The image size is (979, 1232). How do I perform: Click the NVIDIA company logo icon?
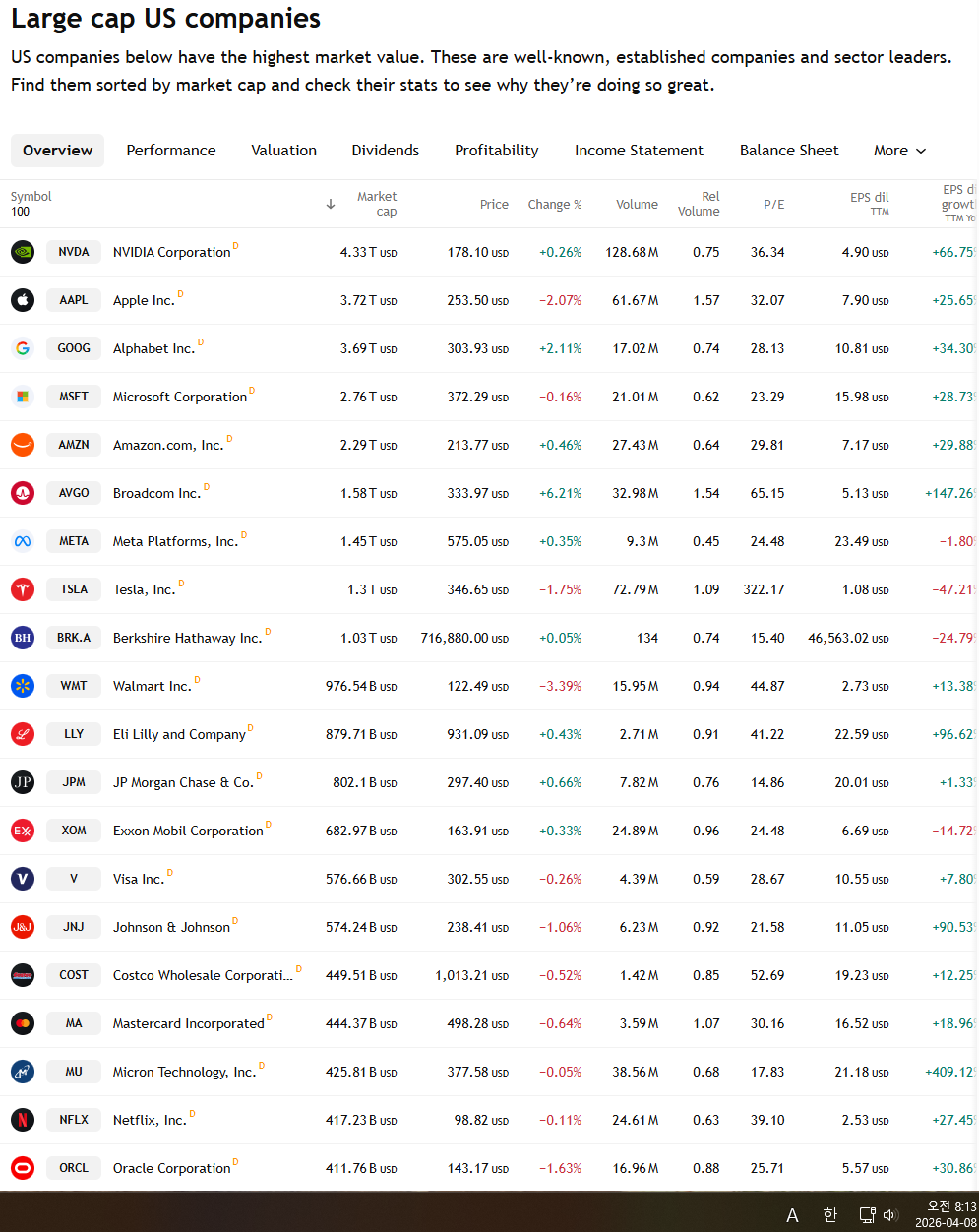(23, 252)
